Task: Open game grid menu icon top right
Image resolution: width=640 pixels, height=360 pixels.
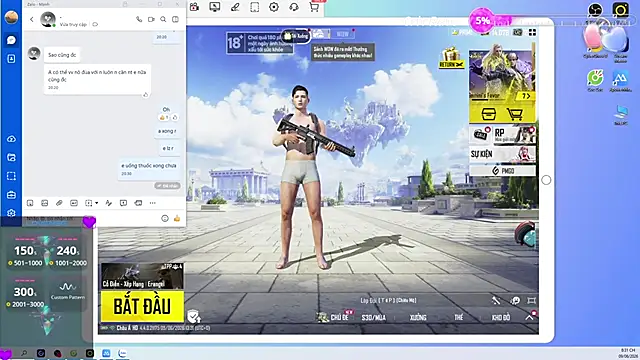Action: [x=532, y=32]
